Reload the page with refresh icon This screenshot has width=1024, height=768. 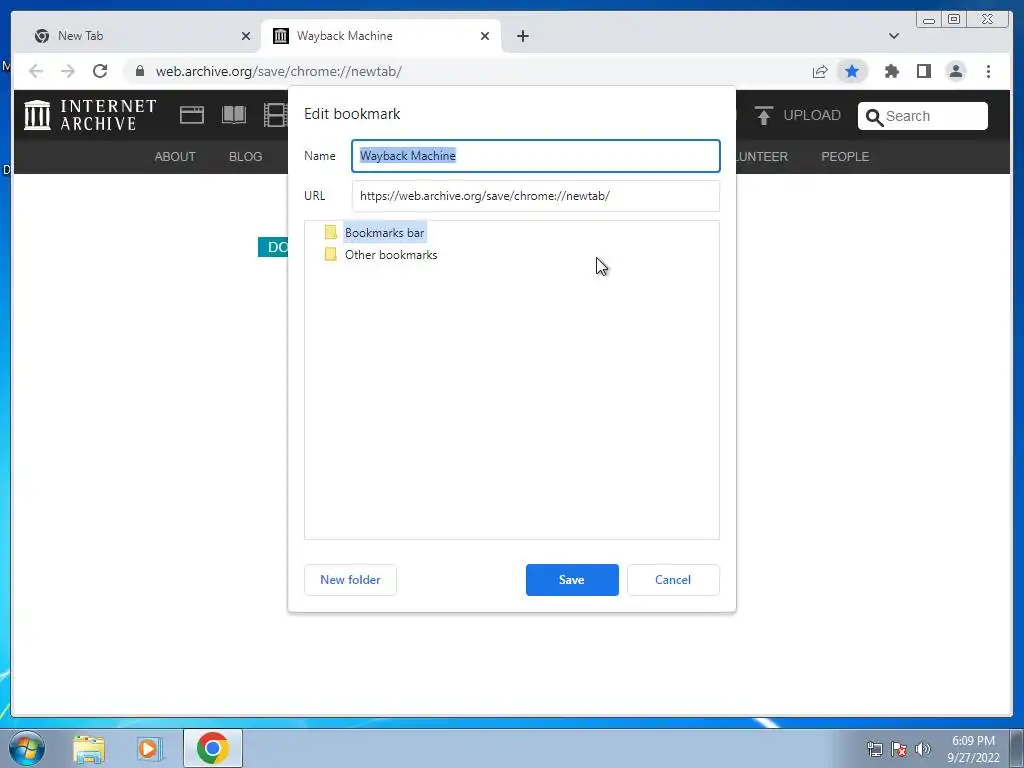tap(100, 71)
